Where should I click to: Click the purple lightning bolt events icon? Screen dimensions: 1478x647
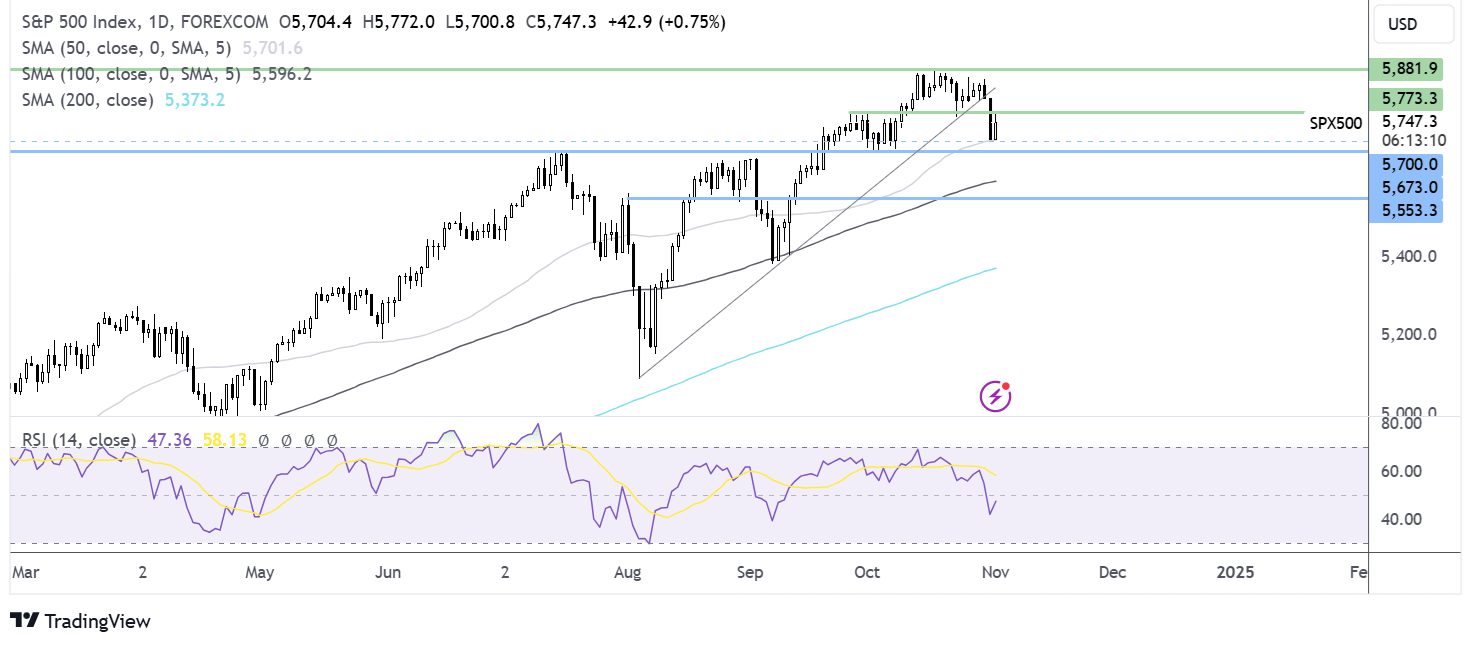click(x=995, y=396)
